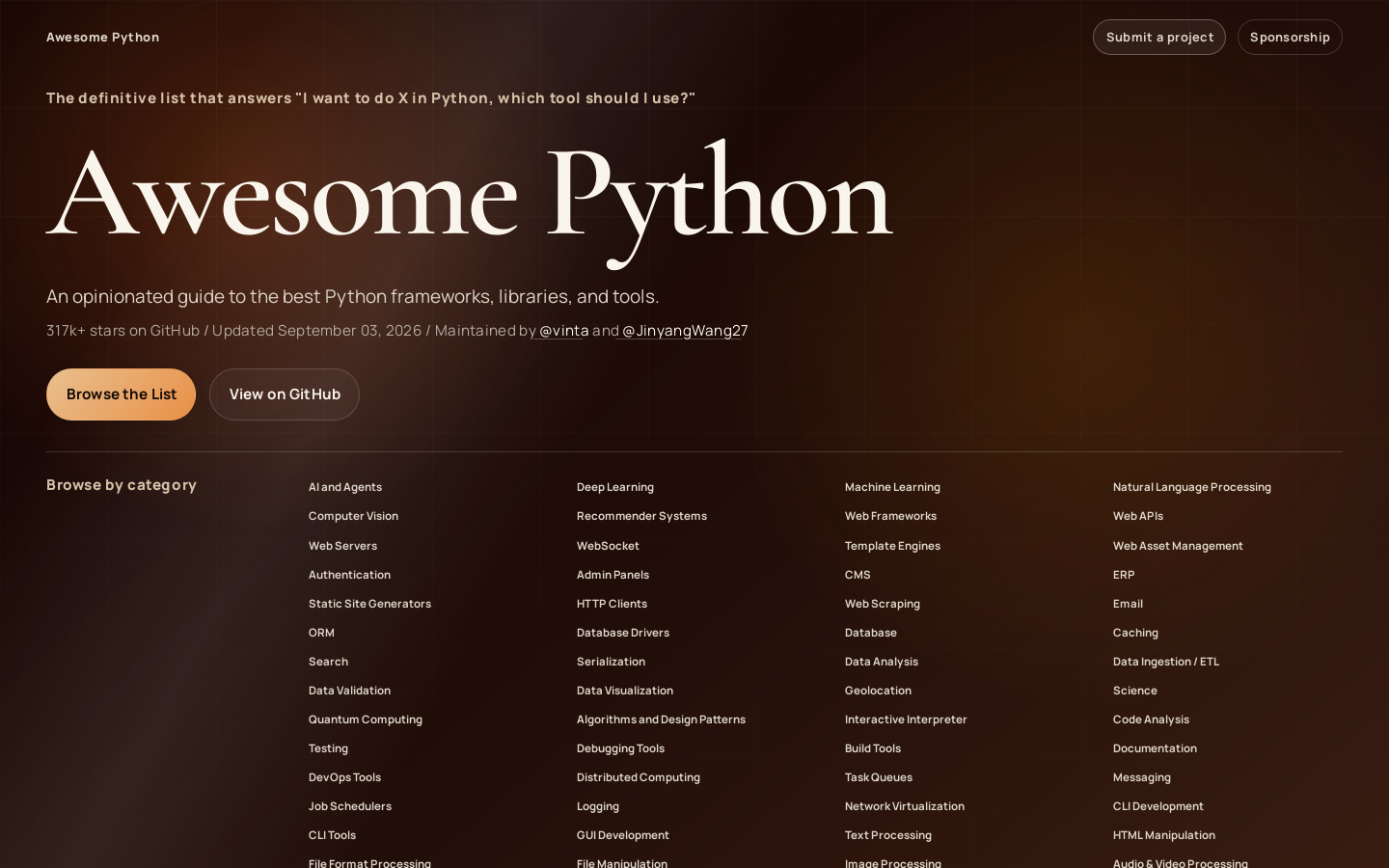The width and height of the screenshot is (1389, 868).
Task: Jump to Interactive Interpreter category
Action: click(x=906, y=719)
